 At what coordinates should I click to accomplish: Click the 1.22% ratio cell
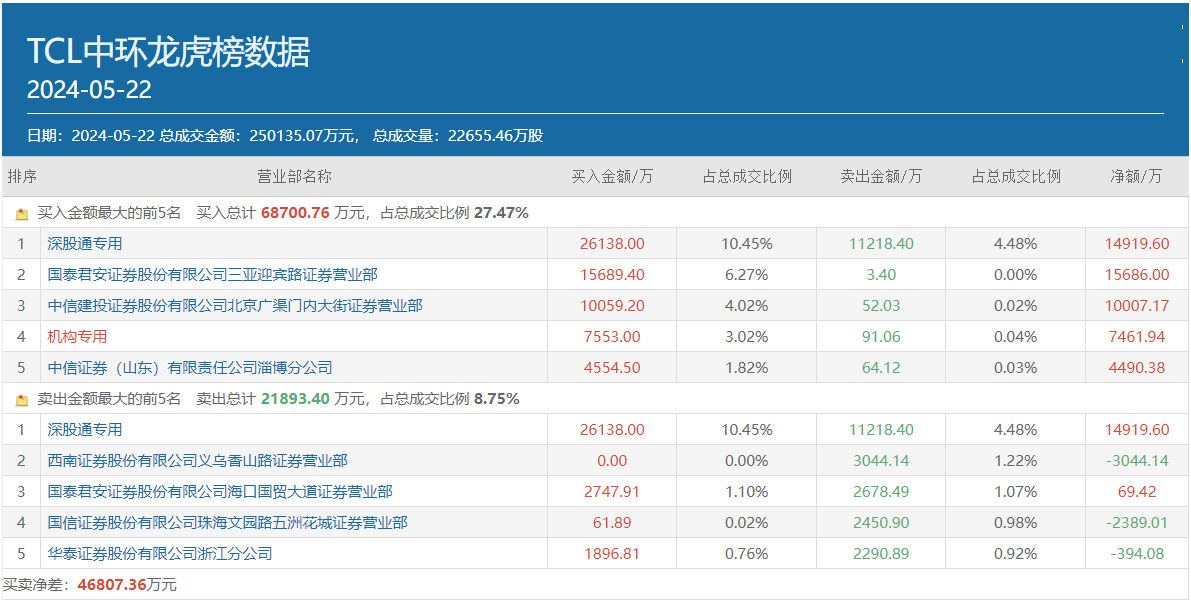tap(1016, 460)
